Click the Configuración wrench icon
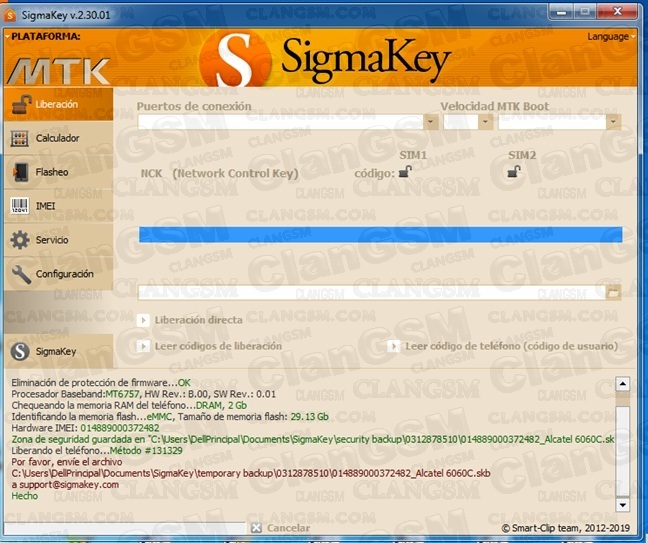 point(21,274)
